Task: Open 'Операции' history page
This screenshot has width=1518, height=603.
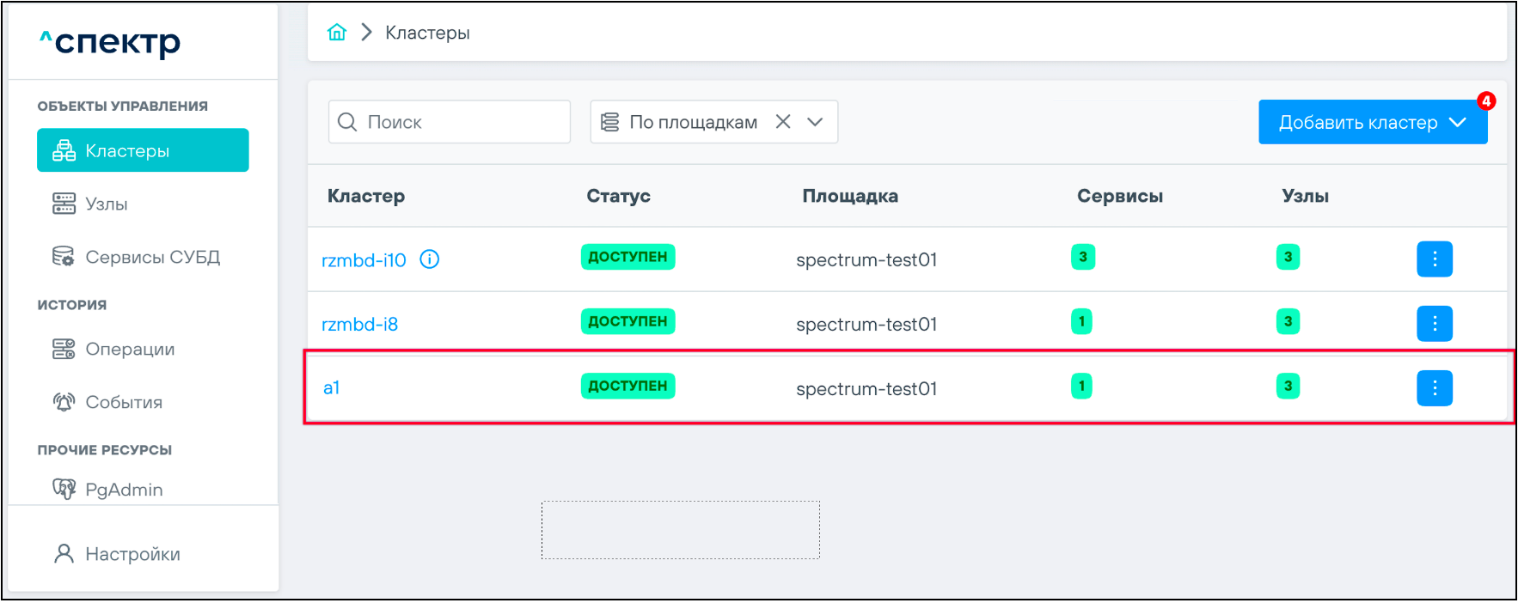Action: [x=130, y=349]
